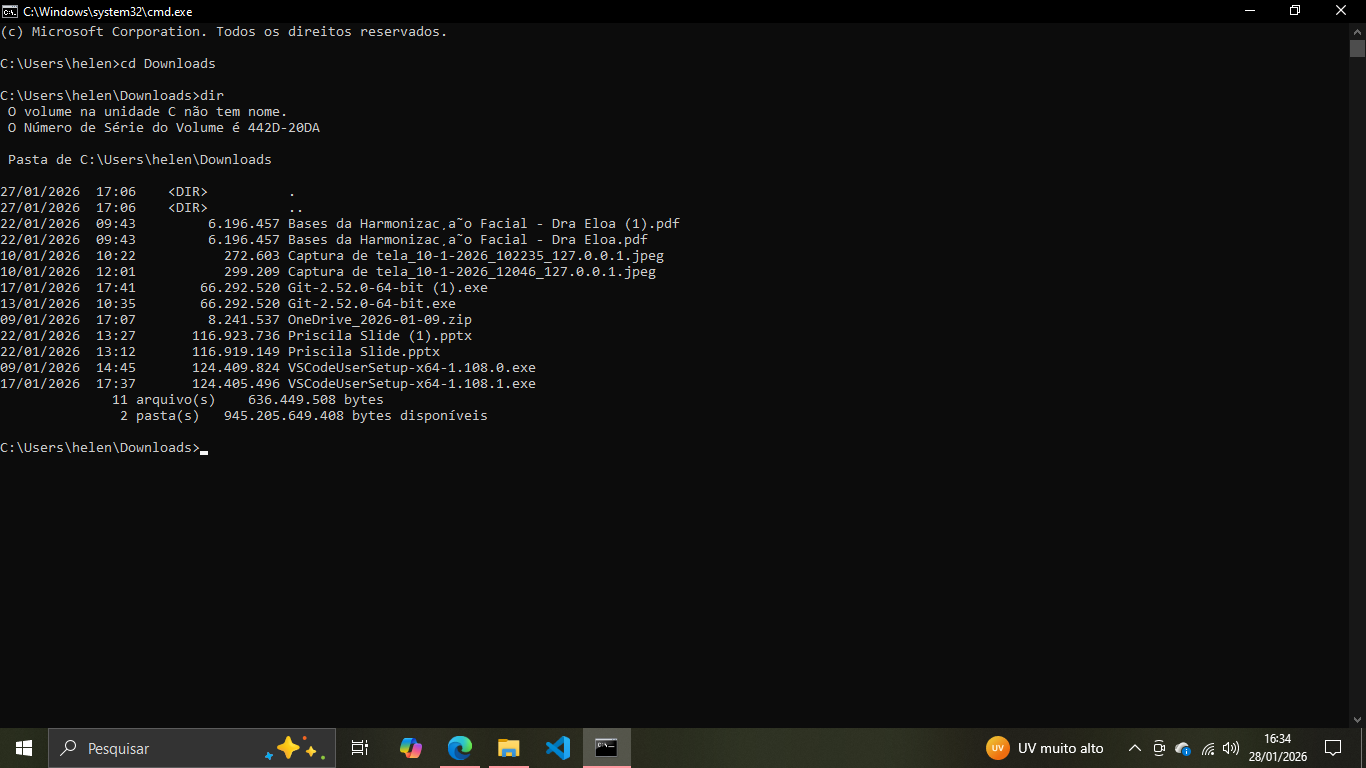Image resolution: width=1366 pixels, height=768 pixels.
Task: Open the volume speaker control
Action: [1231, 748]
